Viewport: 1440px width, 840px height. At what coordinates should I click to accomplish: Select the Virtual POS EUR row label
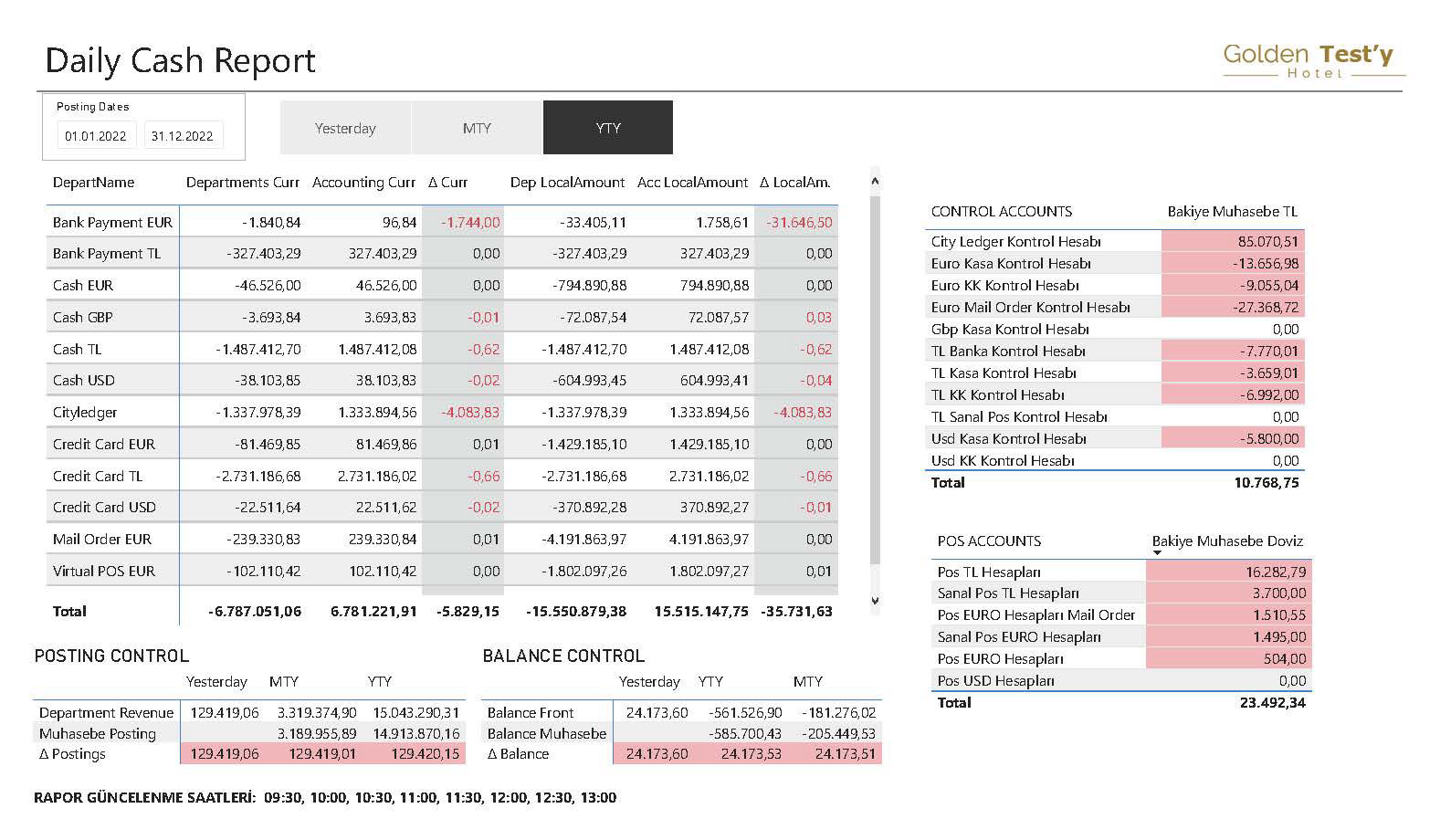[x=104, y=572]
